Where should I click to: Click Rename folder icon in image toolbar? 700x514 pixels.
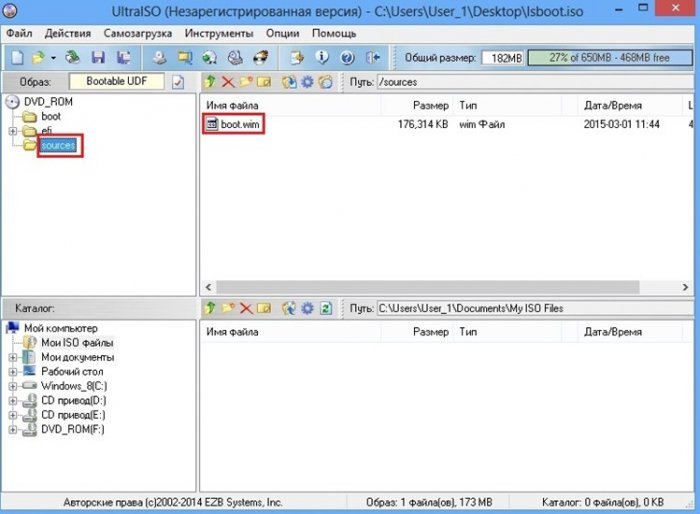[264, 82]
